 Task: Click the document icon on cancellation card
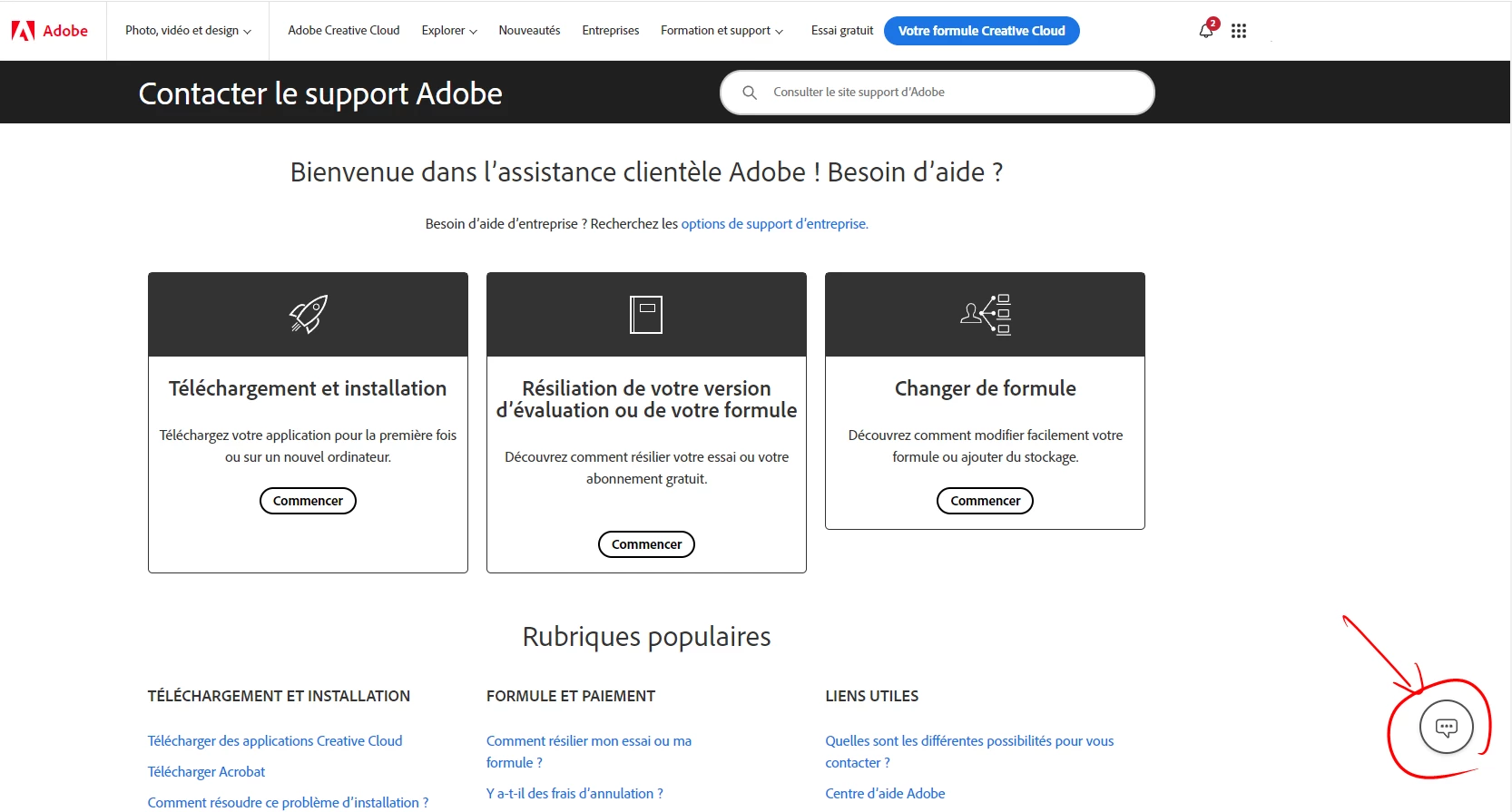(x=646, y=315)
